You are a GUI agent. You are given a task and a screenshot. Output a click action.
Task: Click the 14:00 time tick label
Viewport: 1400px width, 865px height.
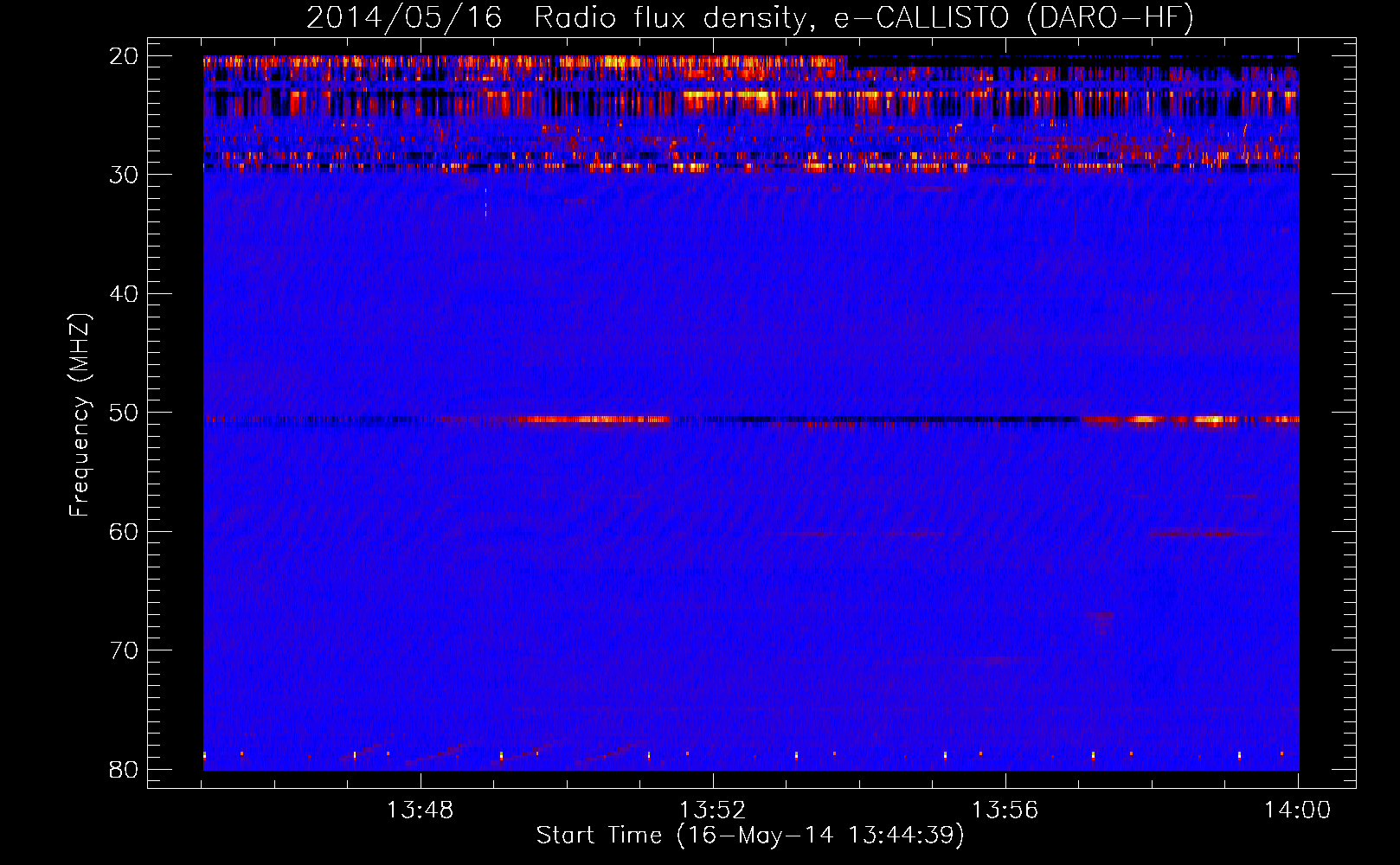(x=1297, y=811)
